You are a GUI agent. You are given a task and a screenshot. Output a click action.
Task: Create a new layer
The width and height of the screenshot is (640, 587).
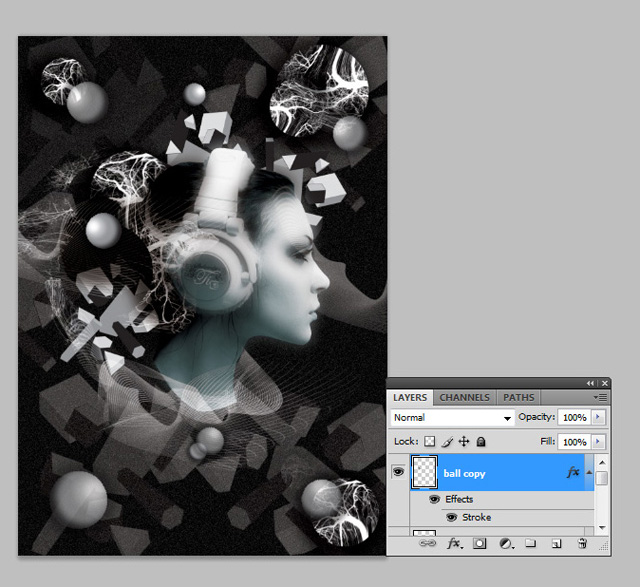556,544
